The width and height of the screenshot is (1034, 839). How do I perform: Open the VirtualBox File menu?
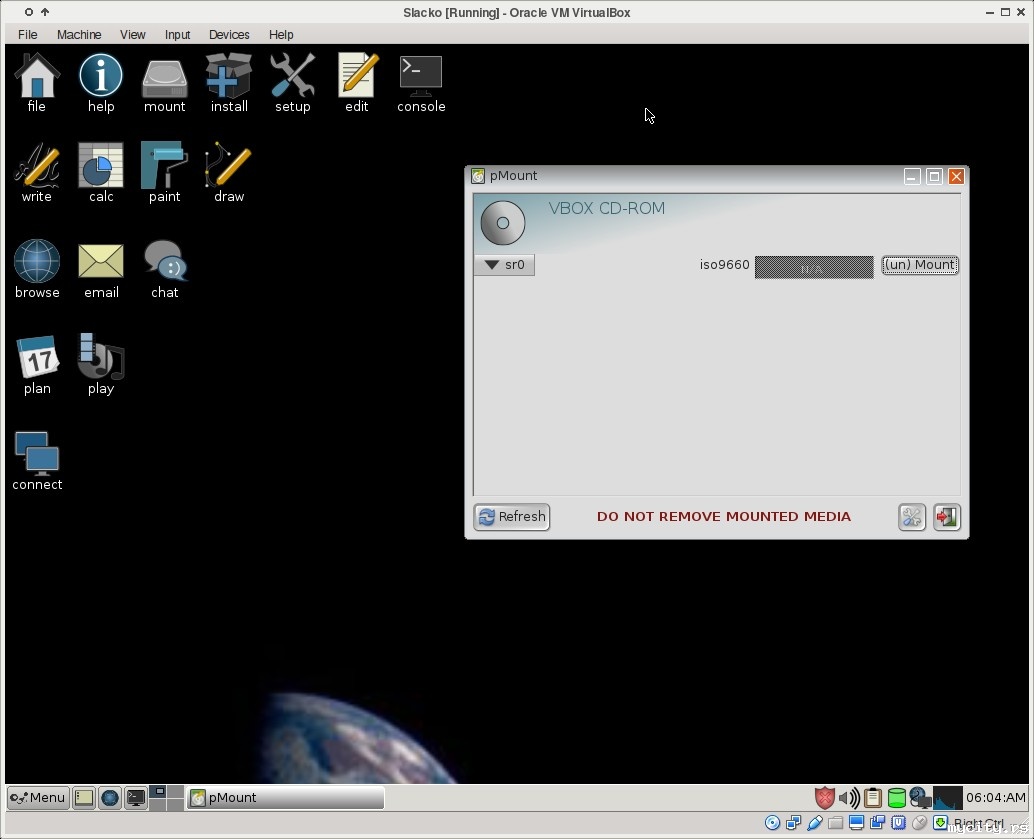pos(28,34)
